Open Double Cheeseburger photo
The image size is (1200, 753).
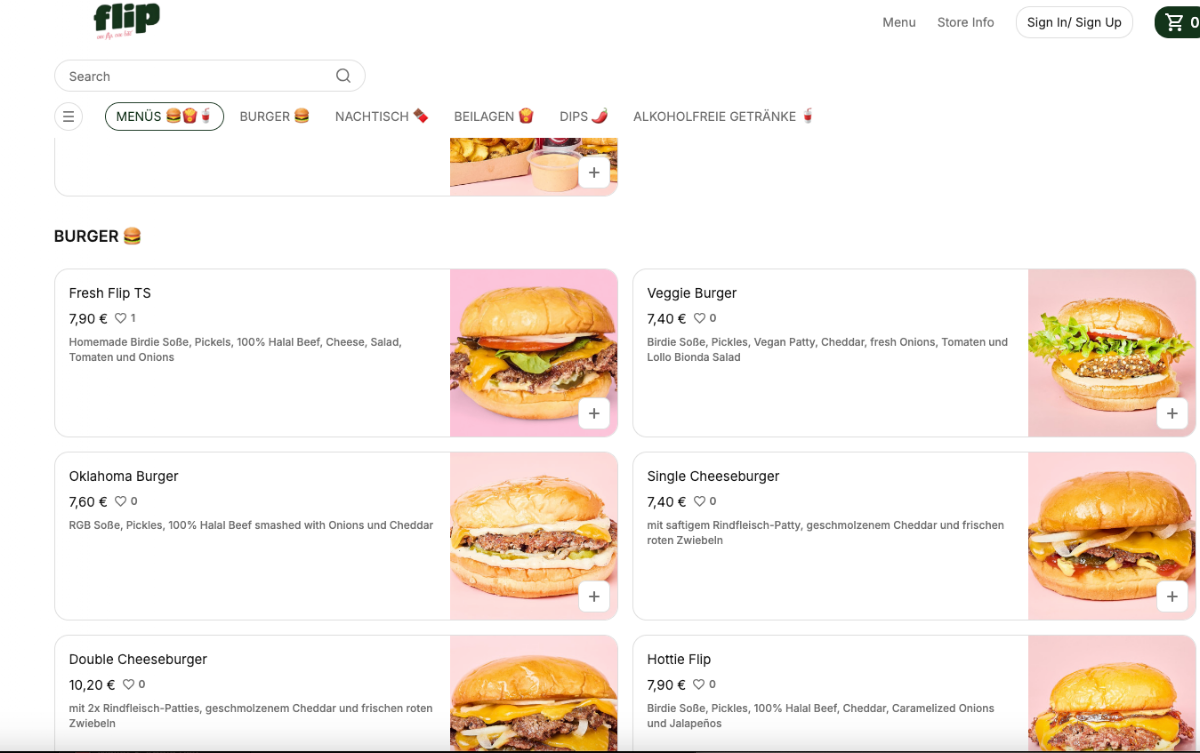point(533,693)
